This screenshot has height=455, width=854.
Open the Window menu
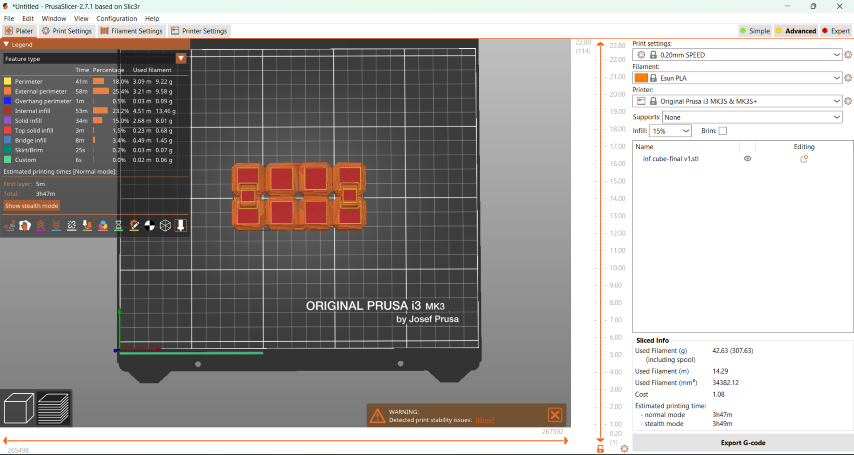coord(54,19)
